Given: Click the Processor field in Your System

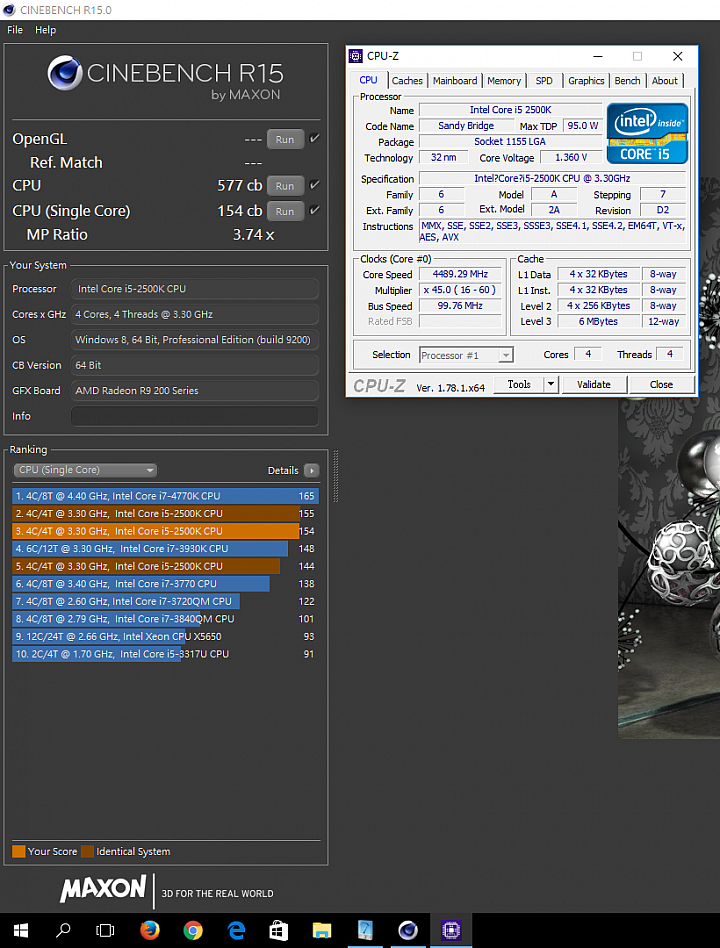Looking at the screenshot, I should tap(195, 288).
